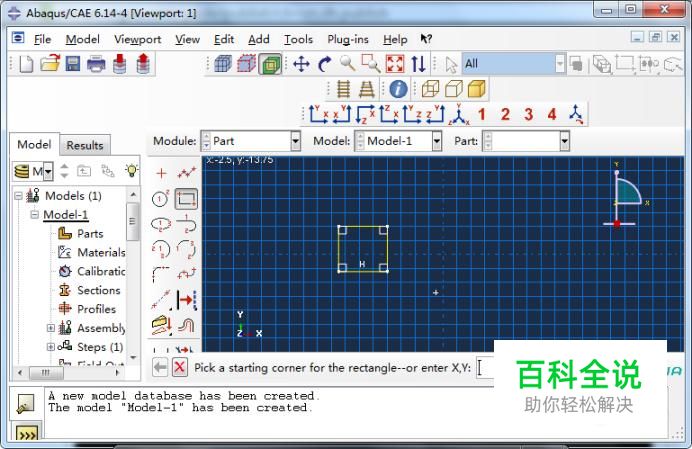Select the Create Construction line tool
This screenshot has height=449, width=692.
(x=161, y=300)
